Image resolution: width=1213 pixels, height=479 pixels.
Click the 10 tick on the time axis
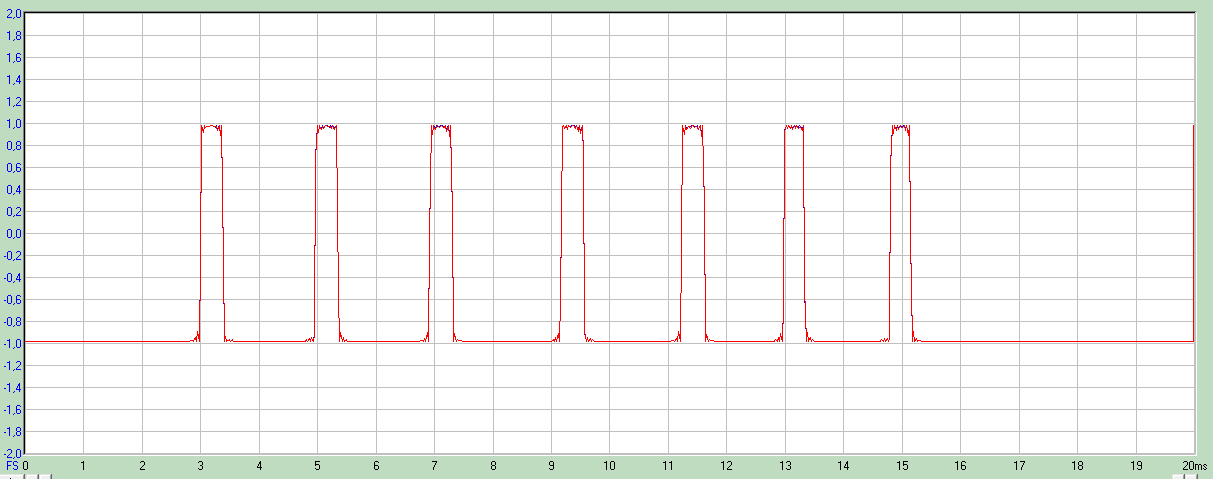tap(610, 466)
